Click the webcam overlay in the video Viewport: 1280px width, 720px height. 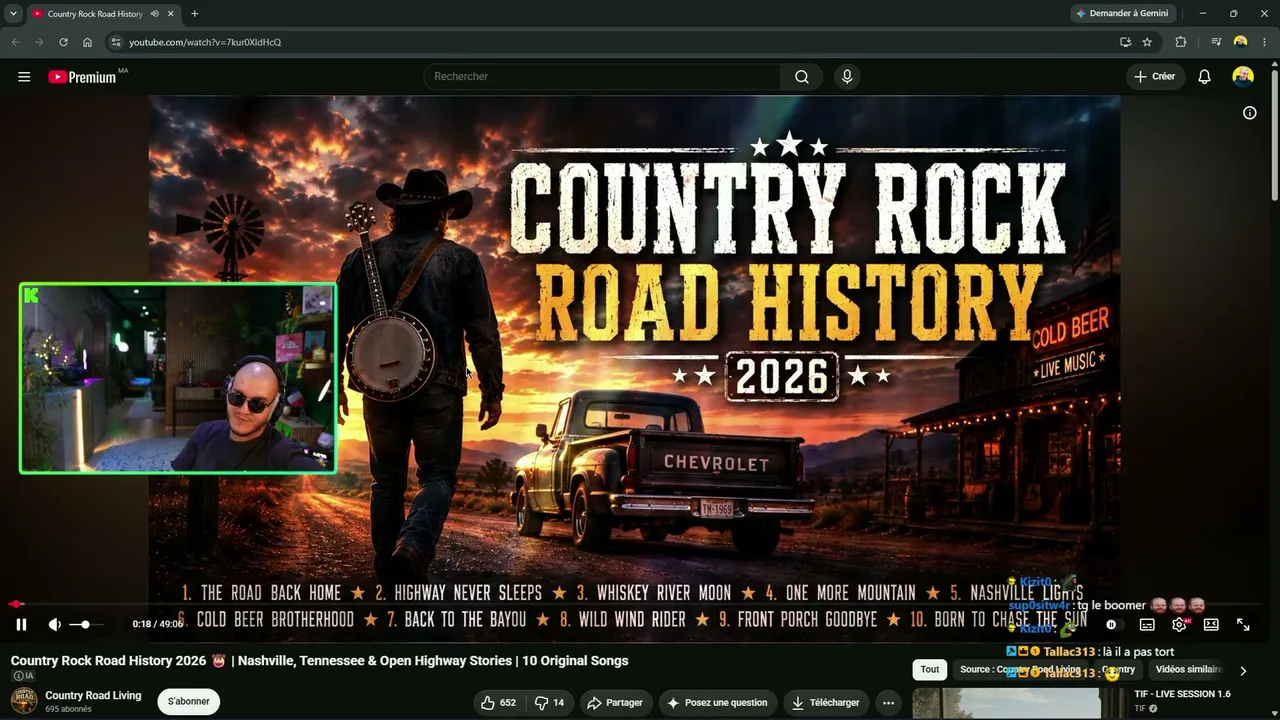pos(178,378)
